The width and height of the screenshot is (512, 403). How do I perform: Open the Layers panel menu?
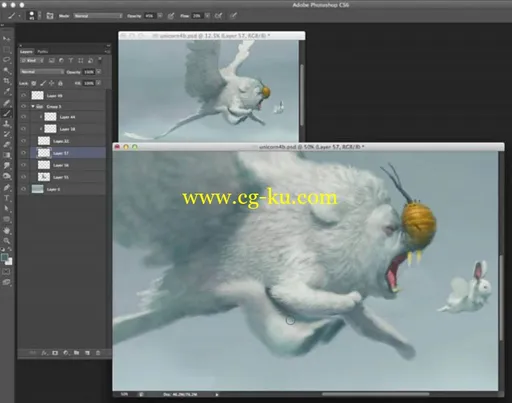pos(107,52)
